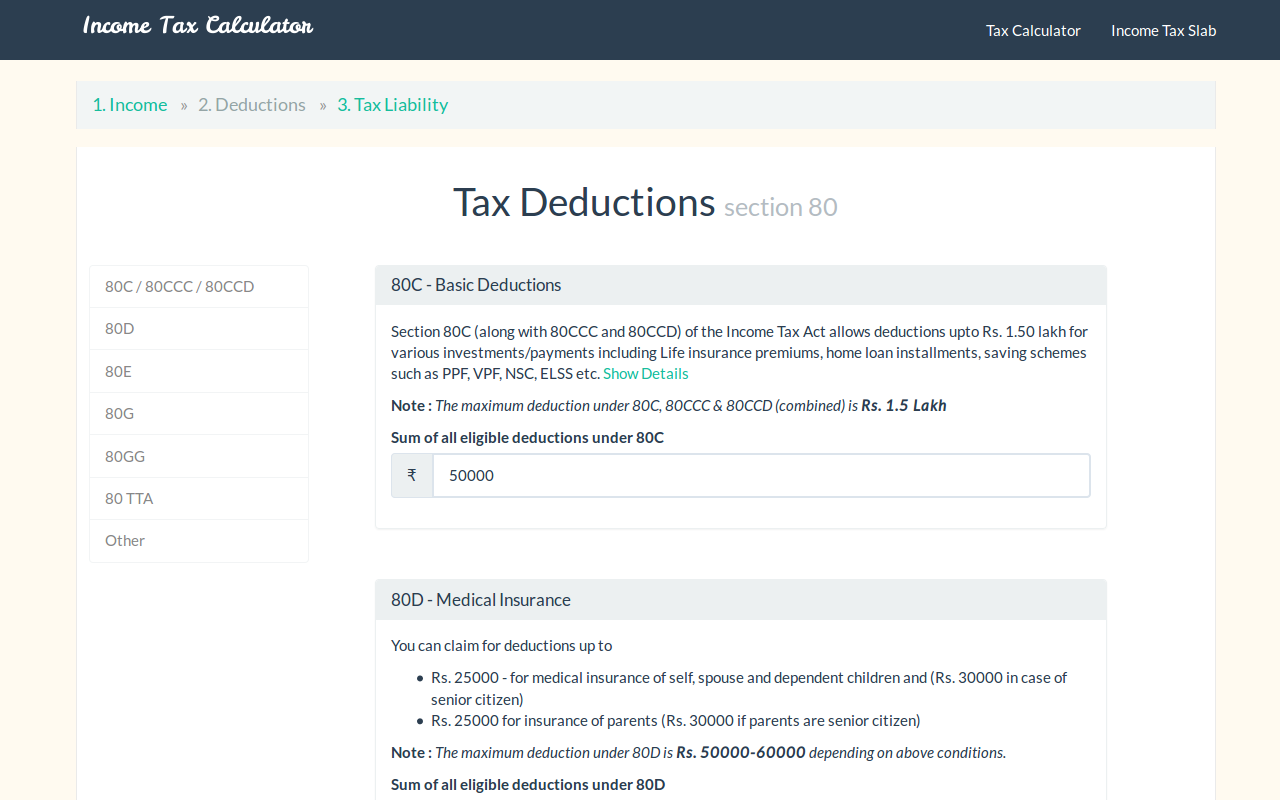Select the 80GG sidebar entry

click(x=125, y=457)
